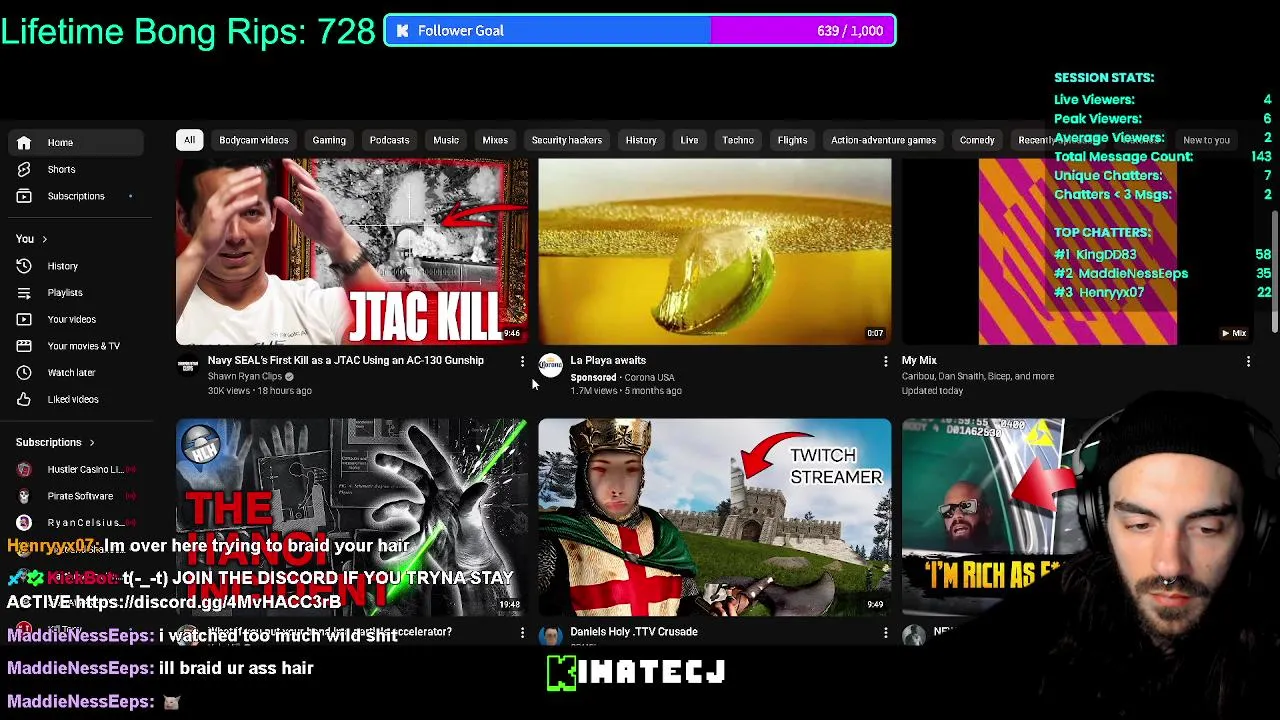This screenshot has width=1280, height=720.
Task: Open La Playa awaits title link
Action: coord(608,360)
